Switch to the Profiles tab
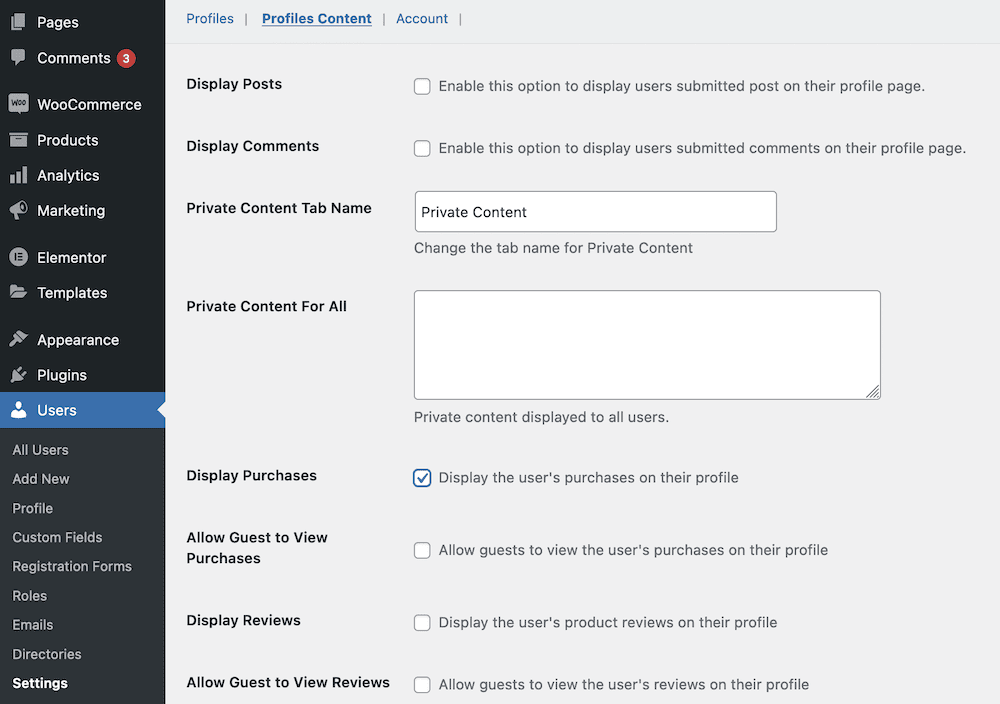The height and width of the screenshot is (704, 1000). (x=210, y=18)
